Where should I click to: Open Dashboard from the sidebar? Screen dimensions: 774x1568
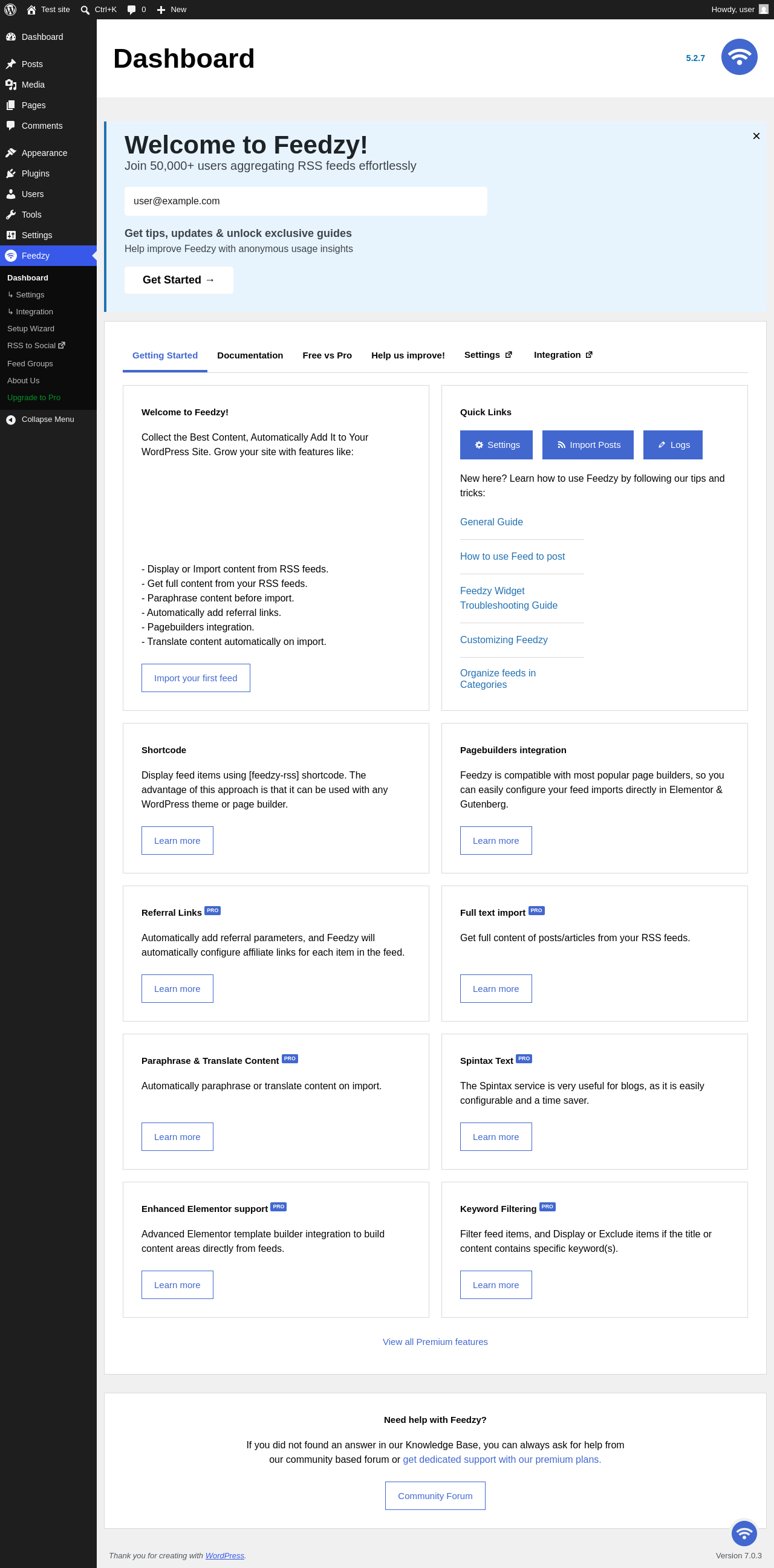point(48,37)
